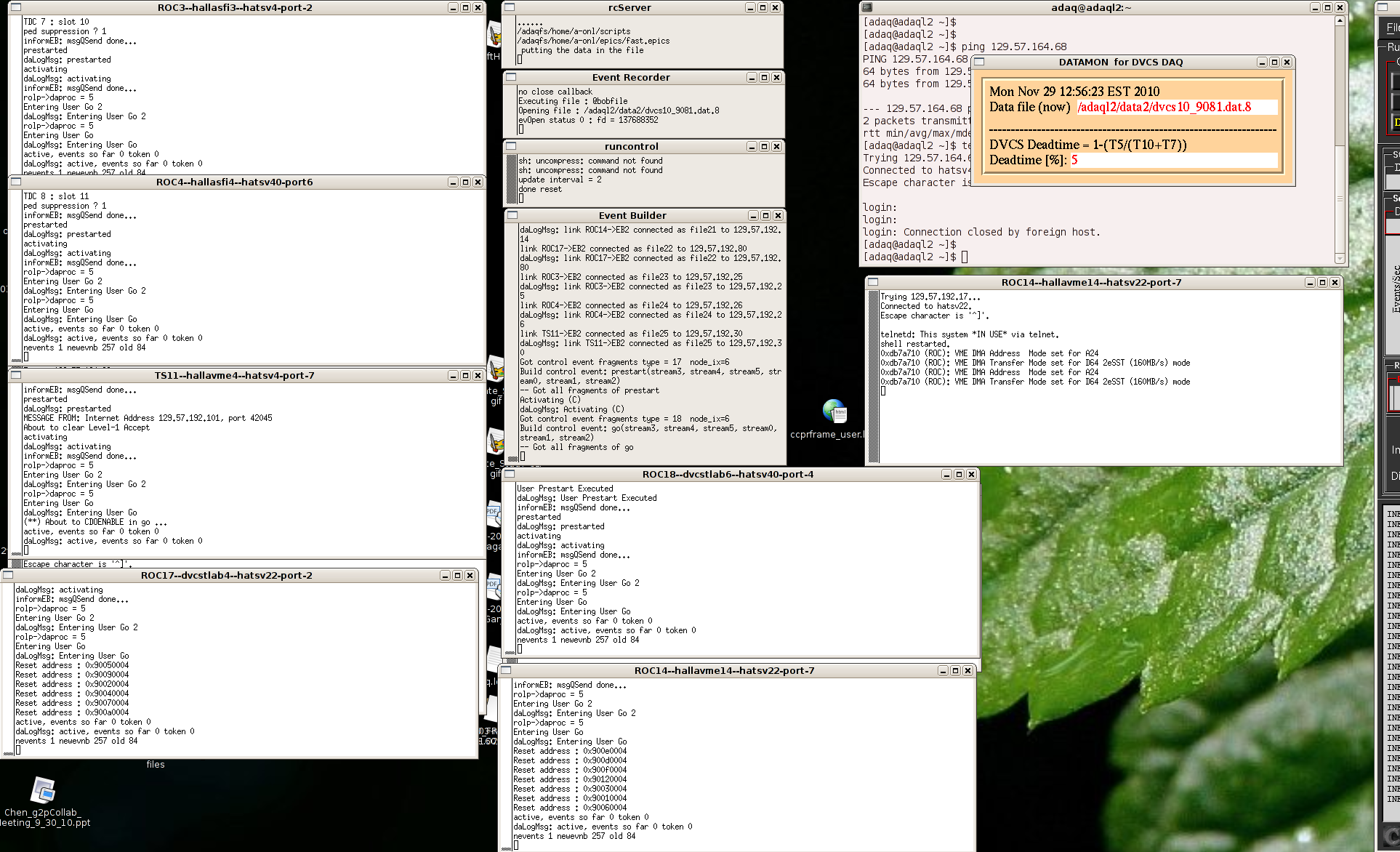Viewport: 1400px width, 852px height.
Task: Focus the ROC18--dvcstlab6--hatsv40-port-4 title bar
Action: point(728,474)
